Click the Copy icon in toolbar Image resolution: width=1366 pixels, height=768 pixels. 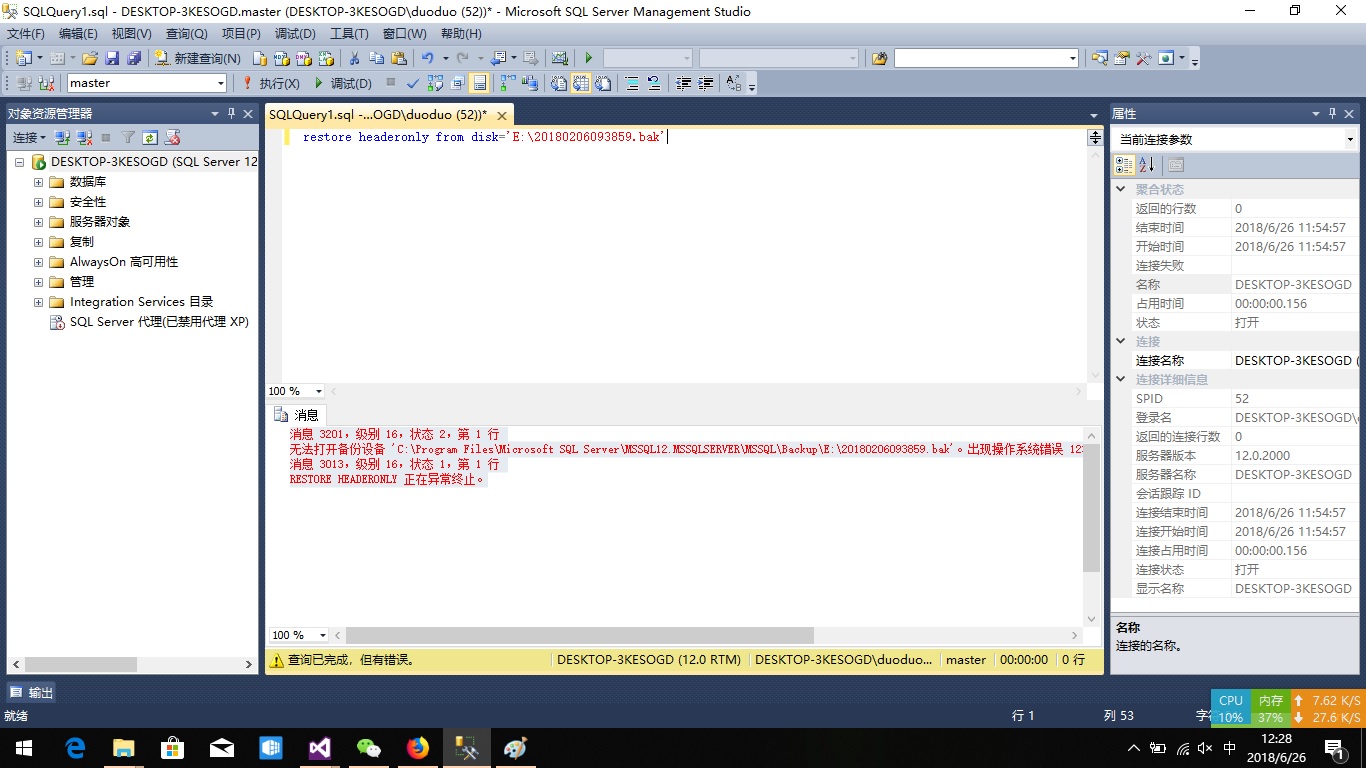376,58
